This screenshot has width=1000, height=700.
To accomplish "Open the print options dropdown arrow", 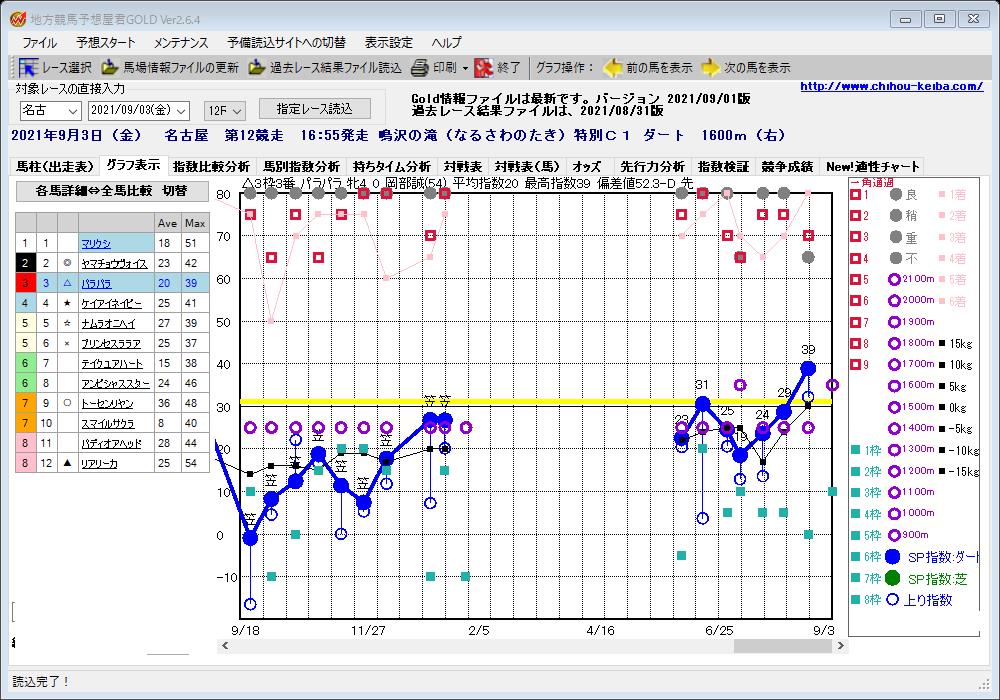I will point(465,68).
